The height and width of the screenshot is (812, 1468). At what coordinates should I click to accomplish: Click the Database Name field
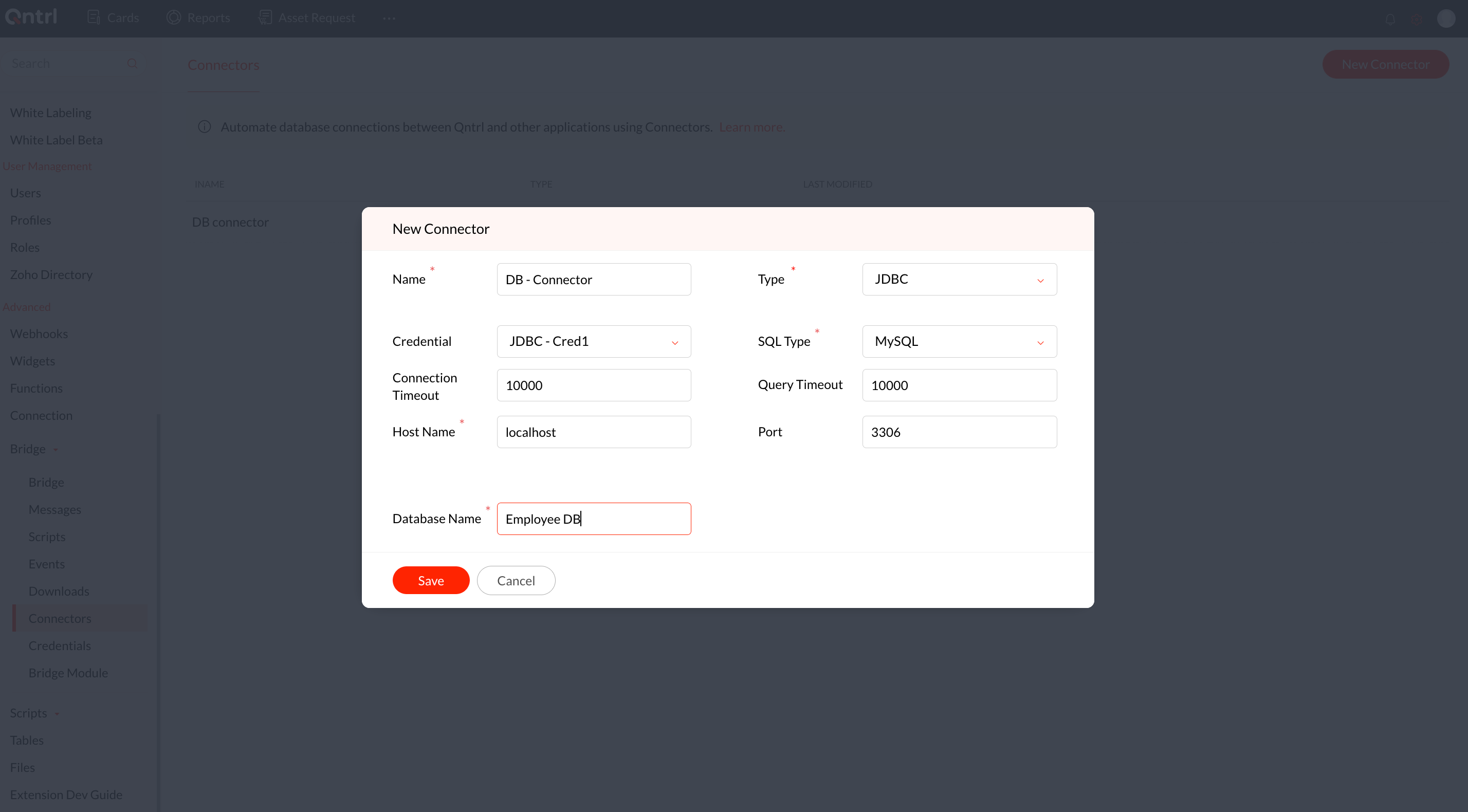pos(594,519)
